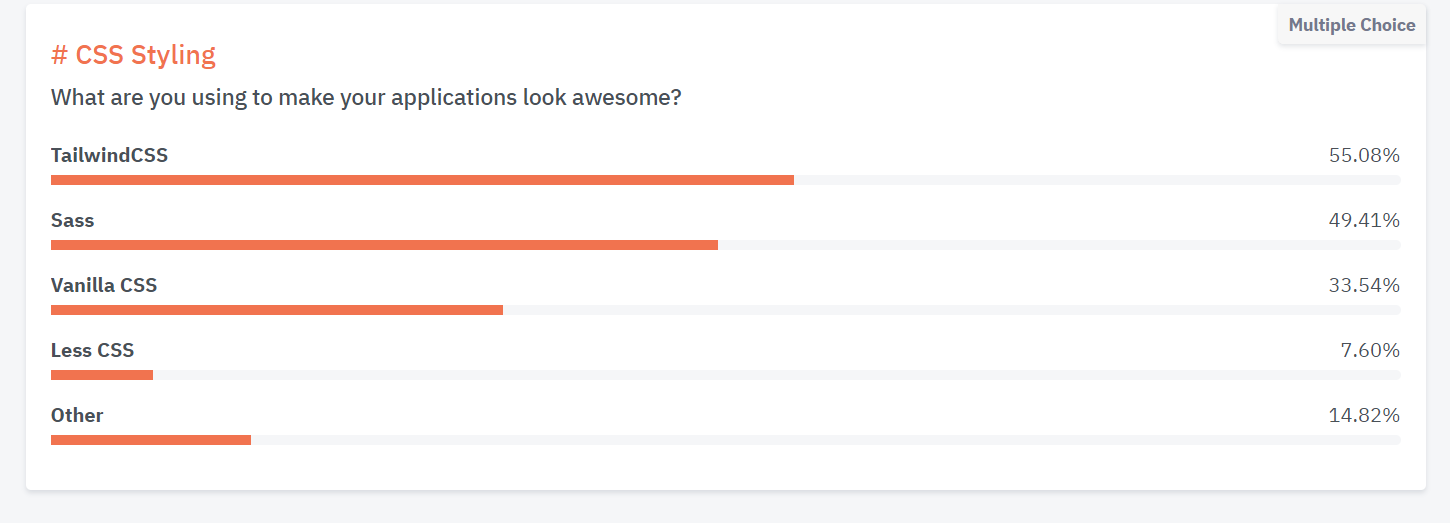Viewport: 1450px width, 523px height.
Task: Click the Vanilla CSS progress bar
Action: pyautogui.click(x=726, y=310)
